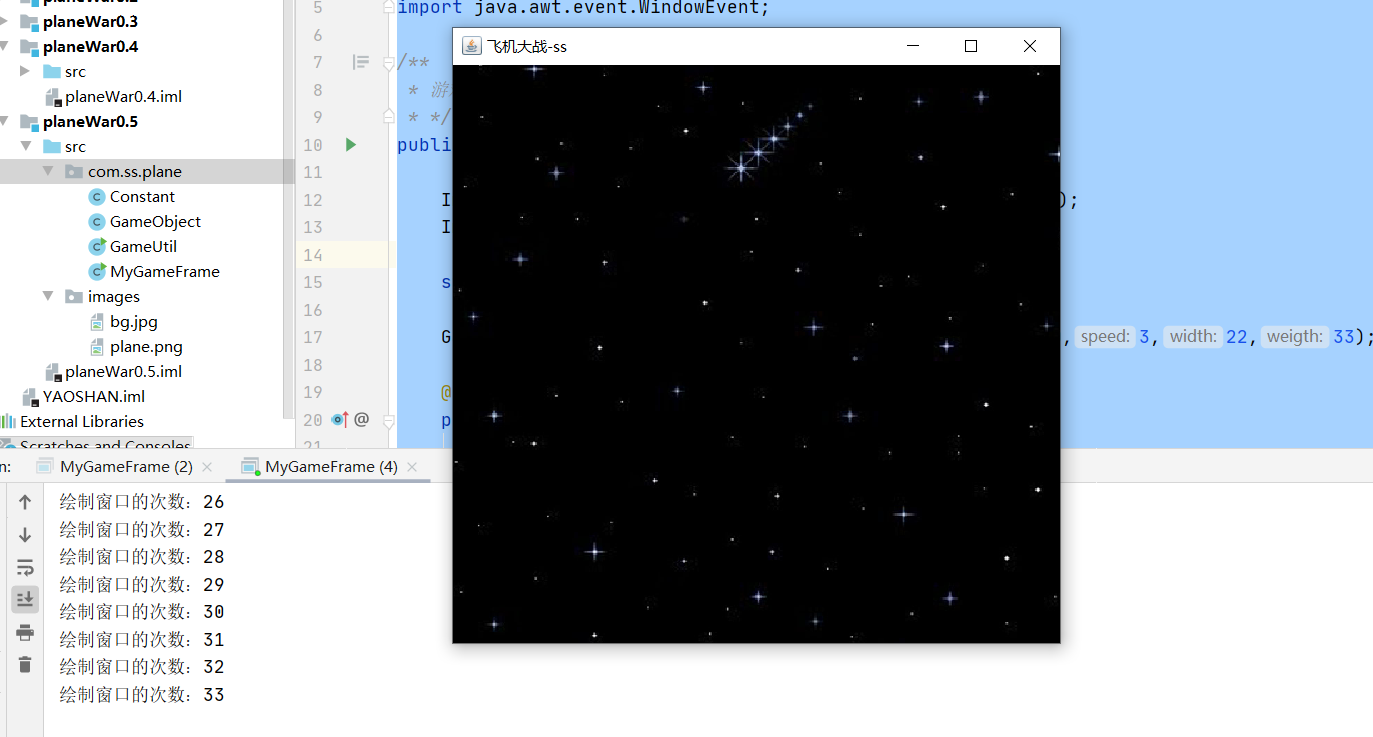The width and height of the screenshot is (1373, 737).
Task: Click line number 14 in the gutter
Action: [313, 255]
